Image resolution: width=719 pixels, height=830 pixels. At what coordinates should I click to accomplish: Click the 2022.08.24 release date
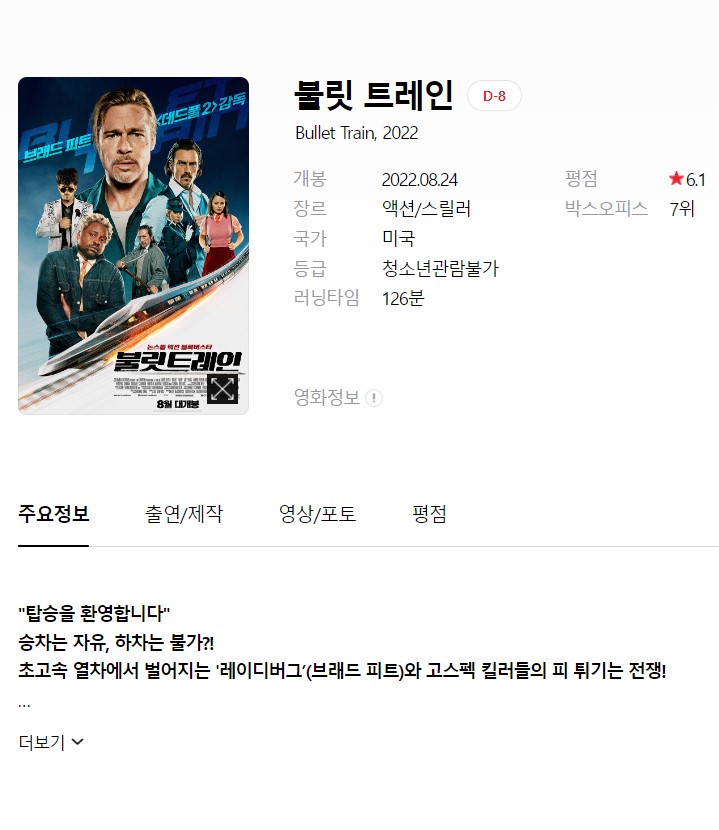click(419, 180)
